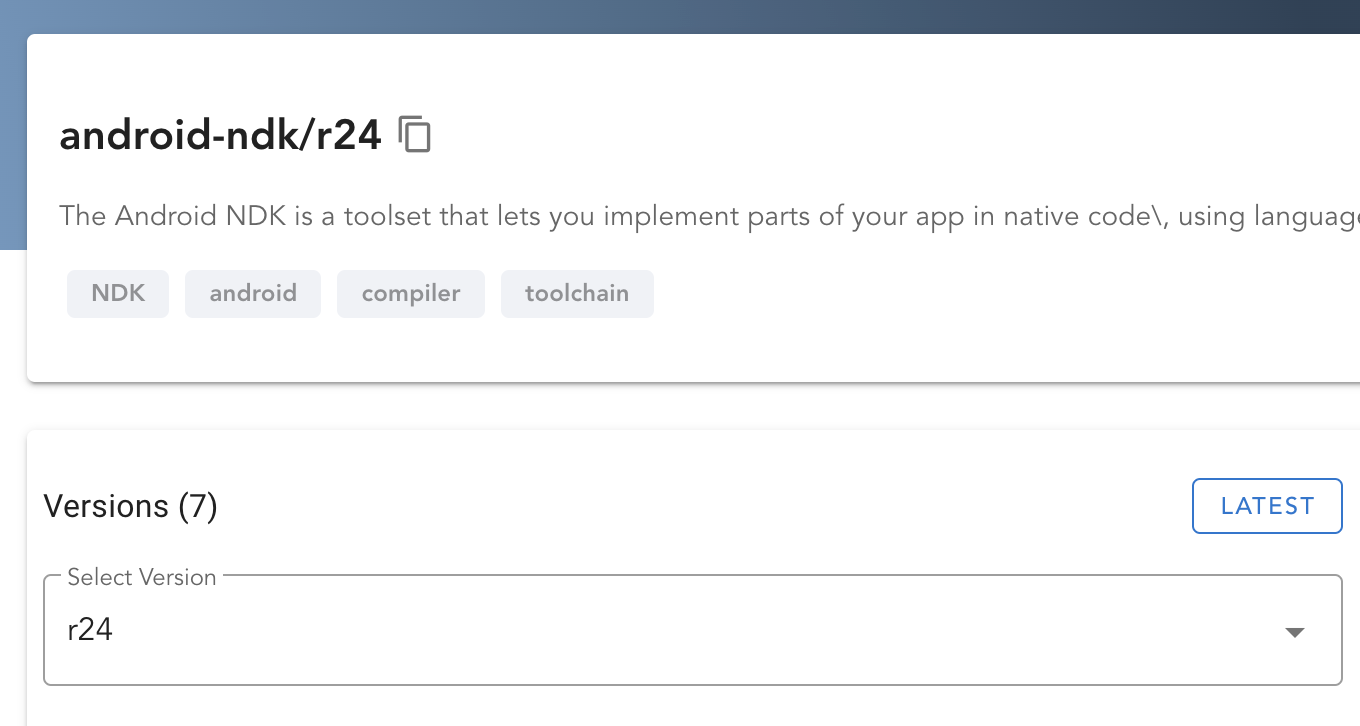
Task: Toggle the LATEST filter button
Action: [1266, 506]
